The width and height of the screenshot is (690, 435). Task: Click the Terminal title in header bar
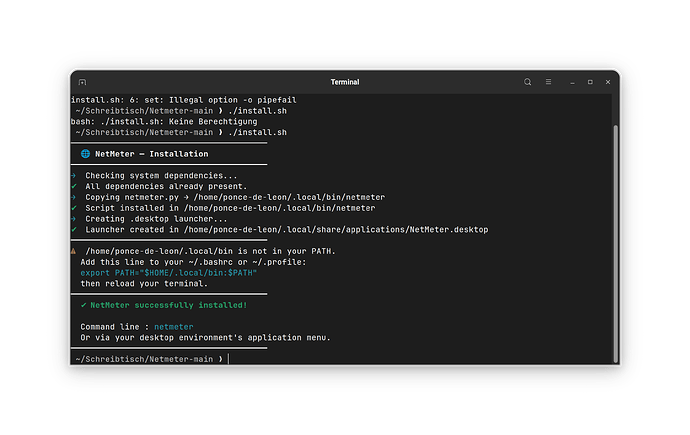(345, 82)
